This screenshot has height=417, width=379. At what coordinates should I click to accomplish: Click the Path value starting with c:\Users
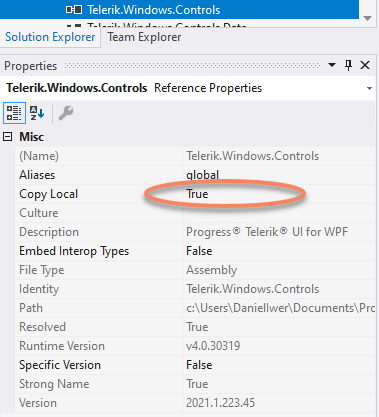[280, 308]
